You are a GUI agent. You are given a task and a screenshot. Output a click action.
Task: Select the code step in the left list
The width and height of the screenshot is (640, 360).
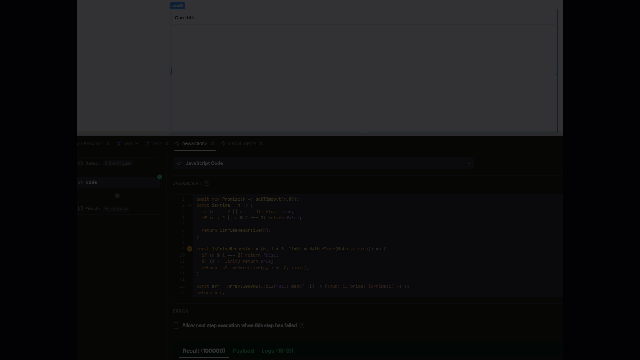tap(119, 182)
